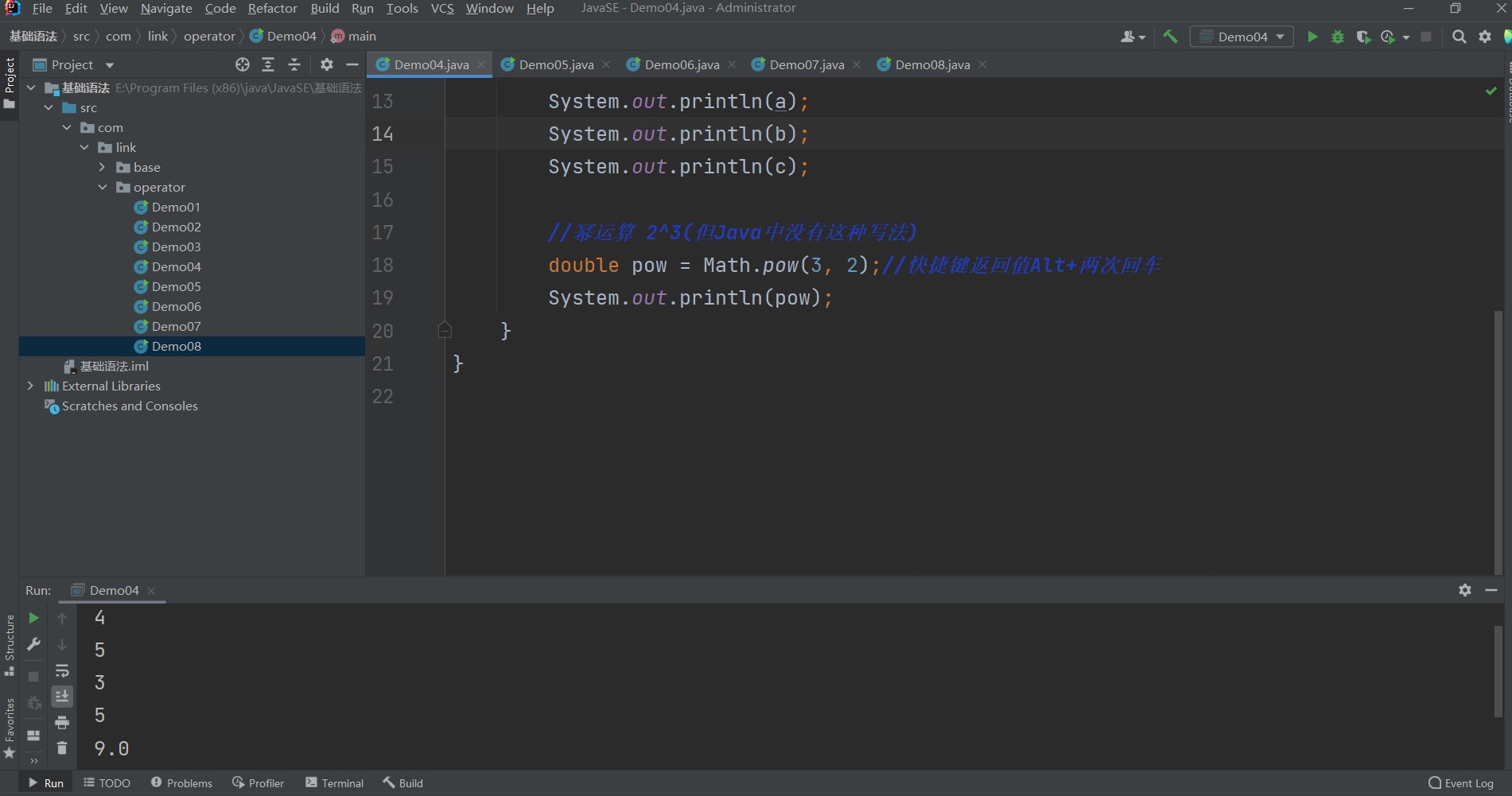Run with coverage from the top toolbar
The height and width of the screenshot is (796, 1512).
[1363, 37]
